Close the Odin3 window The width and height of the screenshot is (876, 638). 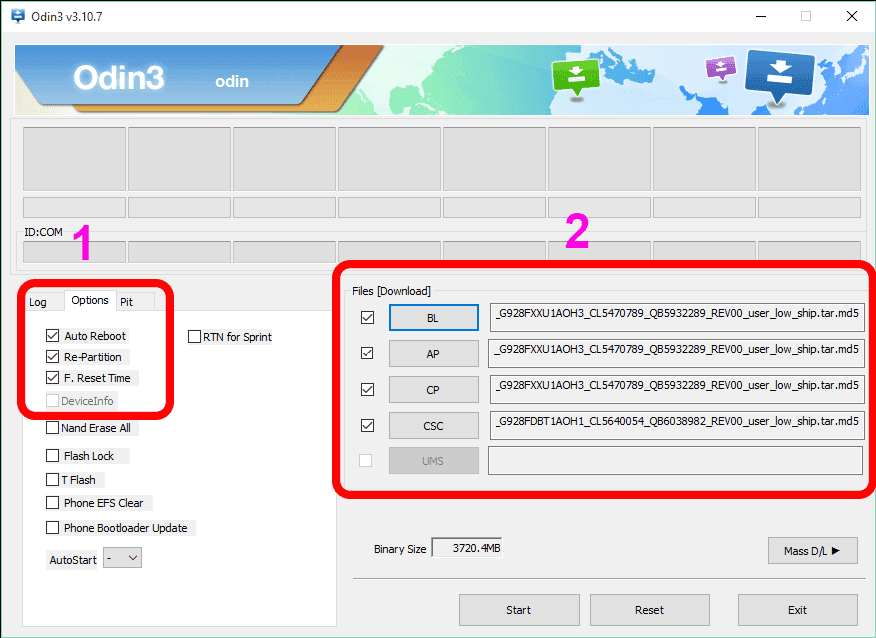pos(851,16)
